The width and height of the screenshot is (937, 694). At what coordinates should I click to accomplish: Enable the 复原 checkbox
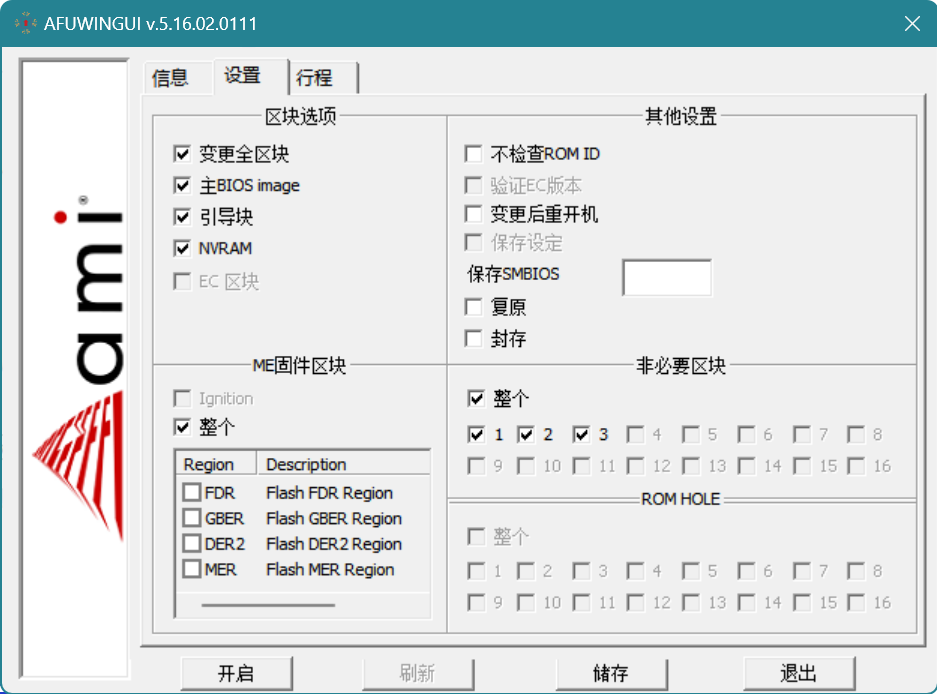tap(474, 307)
